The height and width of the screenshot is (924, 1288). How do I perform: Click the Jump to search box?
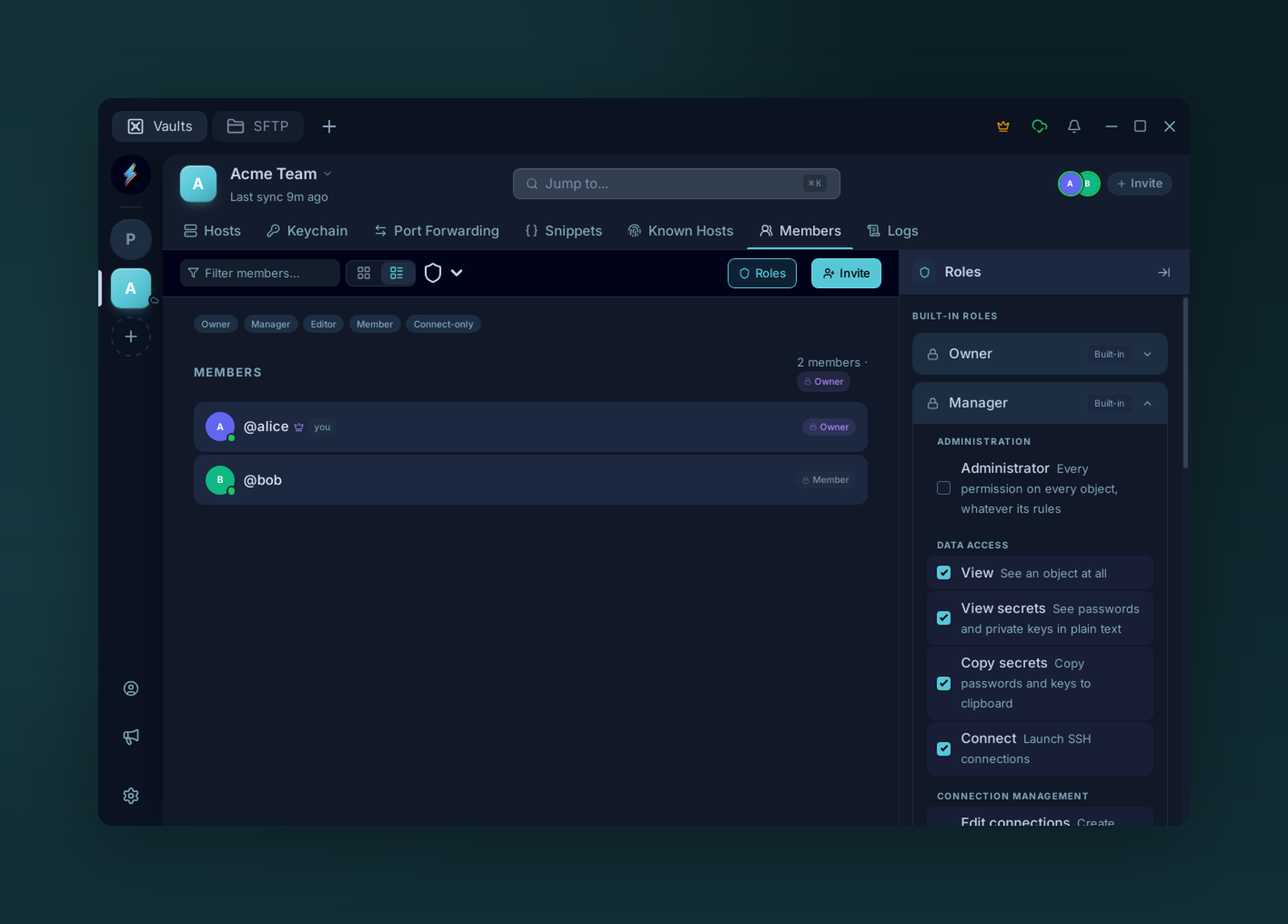click(676, 184)
